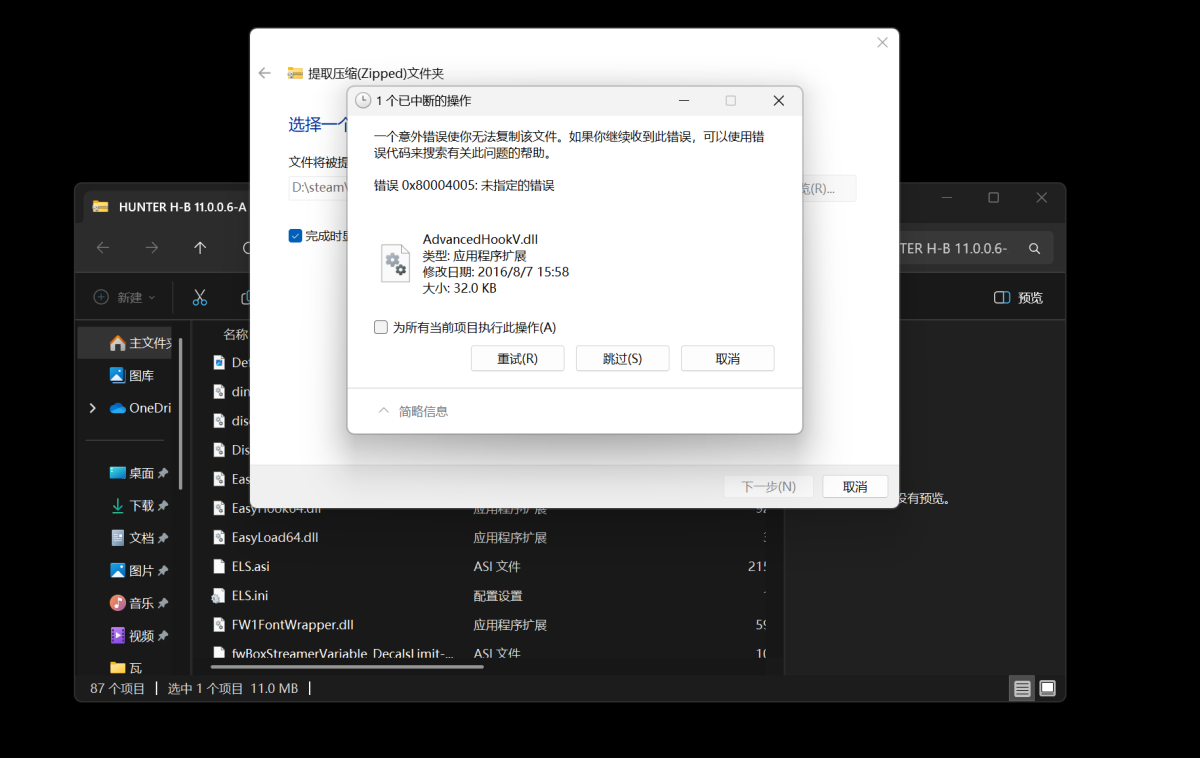Click the EasyLoad64.dll file icon
Screen dimensions: 1200x758
tap(219, 537)
